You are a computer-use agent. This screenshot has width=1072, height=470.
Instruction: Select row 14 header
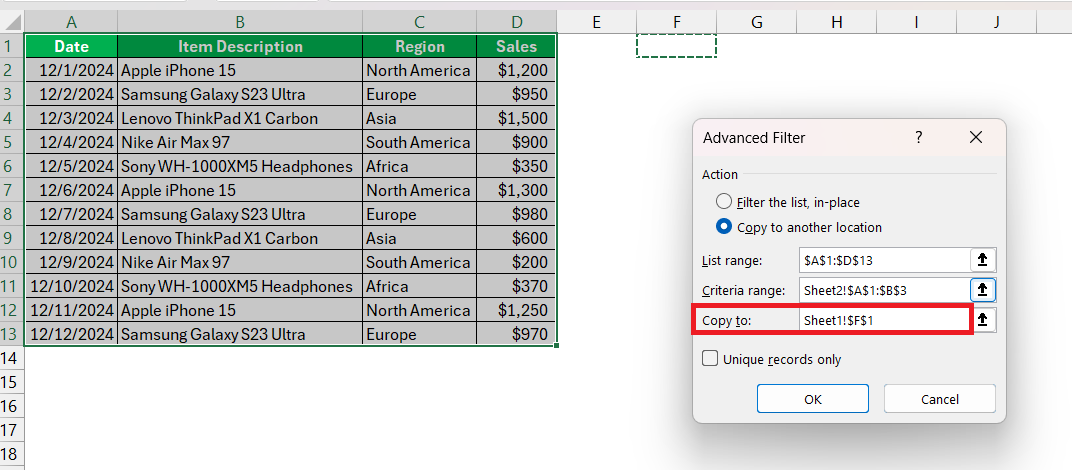10,358
